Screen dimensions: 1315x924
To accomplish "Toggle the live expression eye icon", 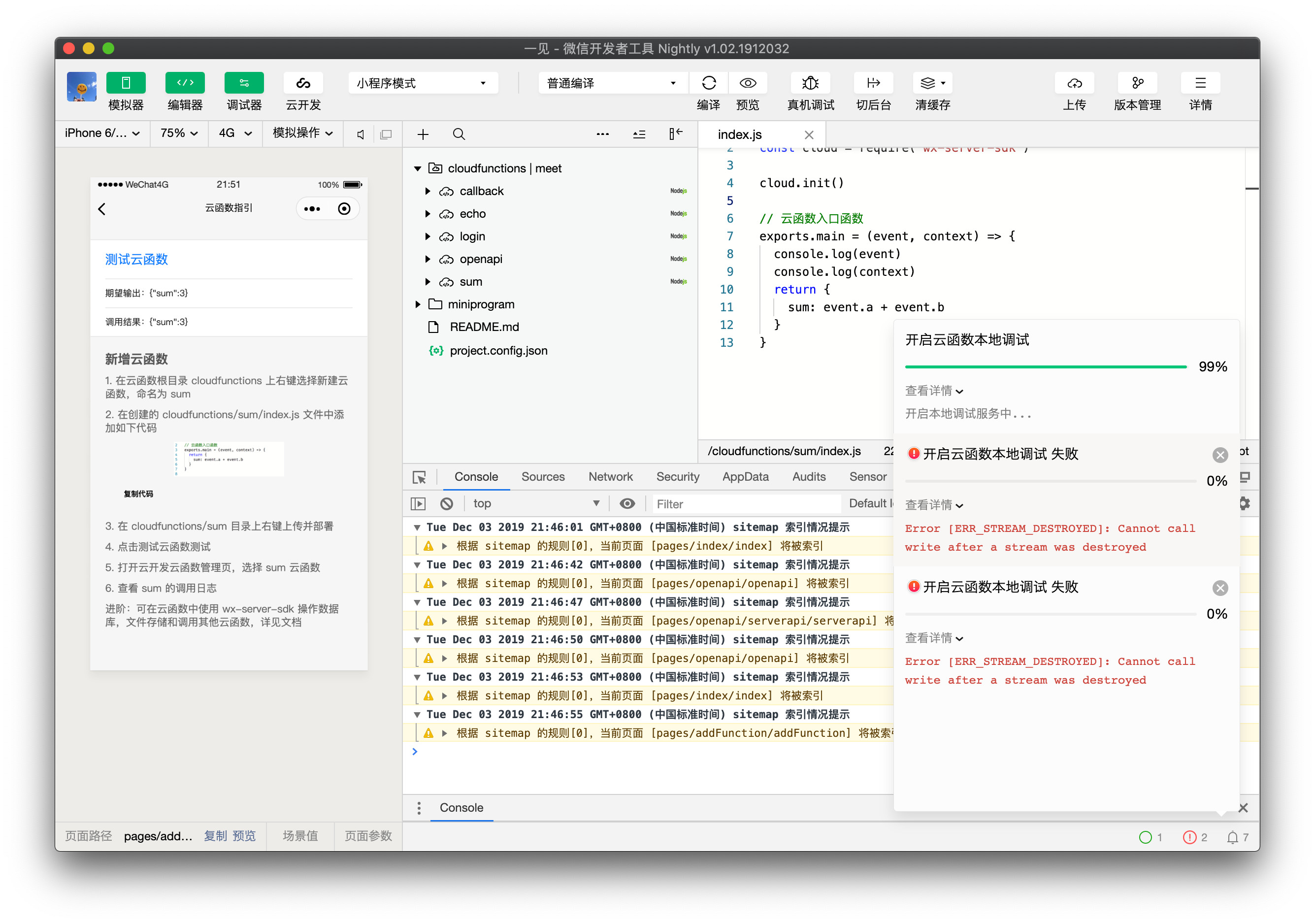I will pos(627,503).
